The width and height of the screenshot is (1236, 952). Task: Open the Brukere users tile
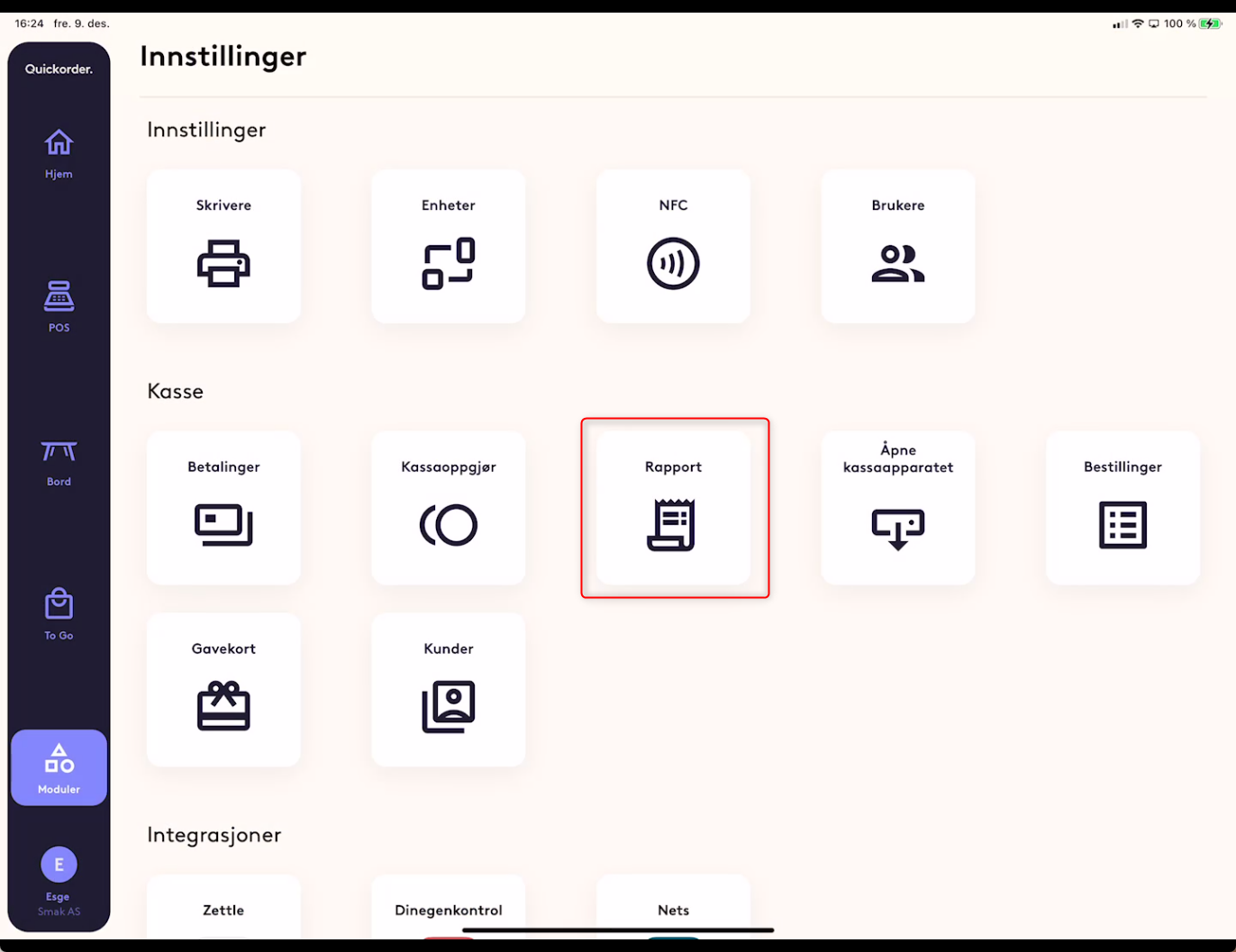tap(898, 246)
